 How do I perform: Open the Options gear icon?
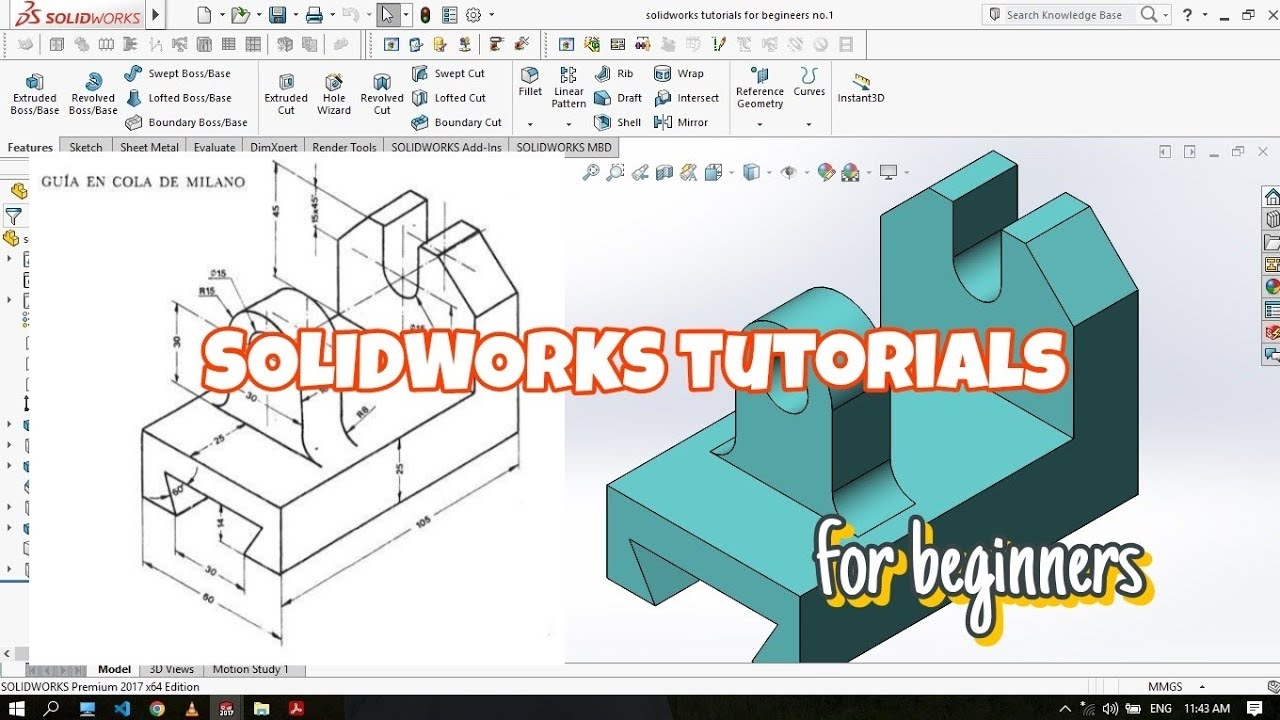coord(474,15)
